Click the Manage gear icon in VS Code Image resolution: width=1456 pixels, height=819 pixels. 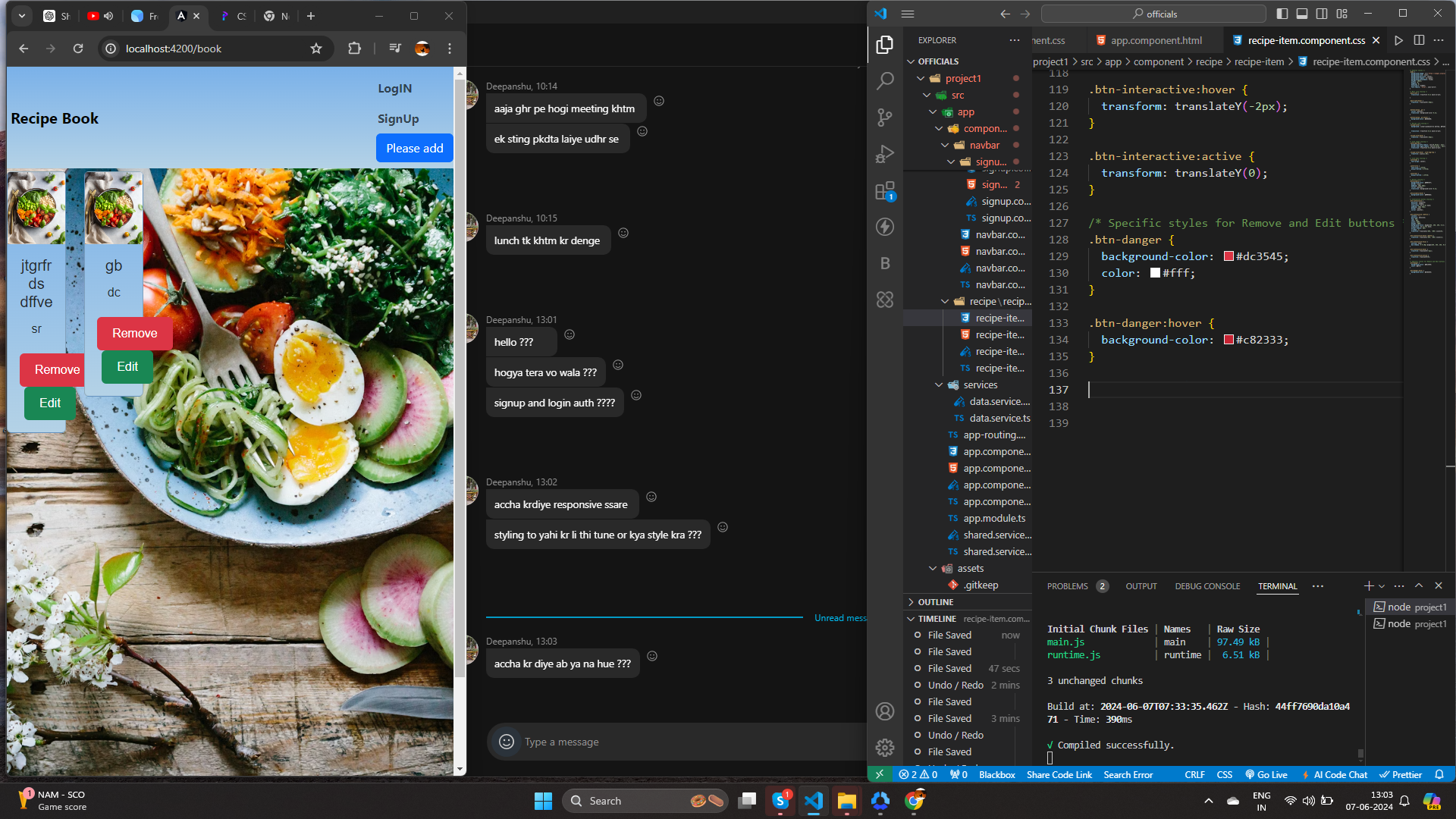(885, 748)
